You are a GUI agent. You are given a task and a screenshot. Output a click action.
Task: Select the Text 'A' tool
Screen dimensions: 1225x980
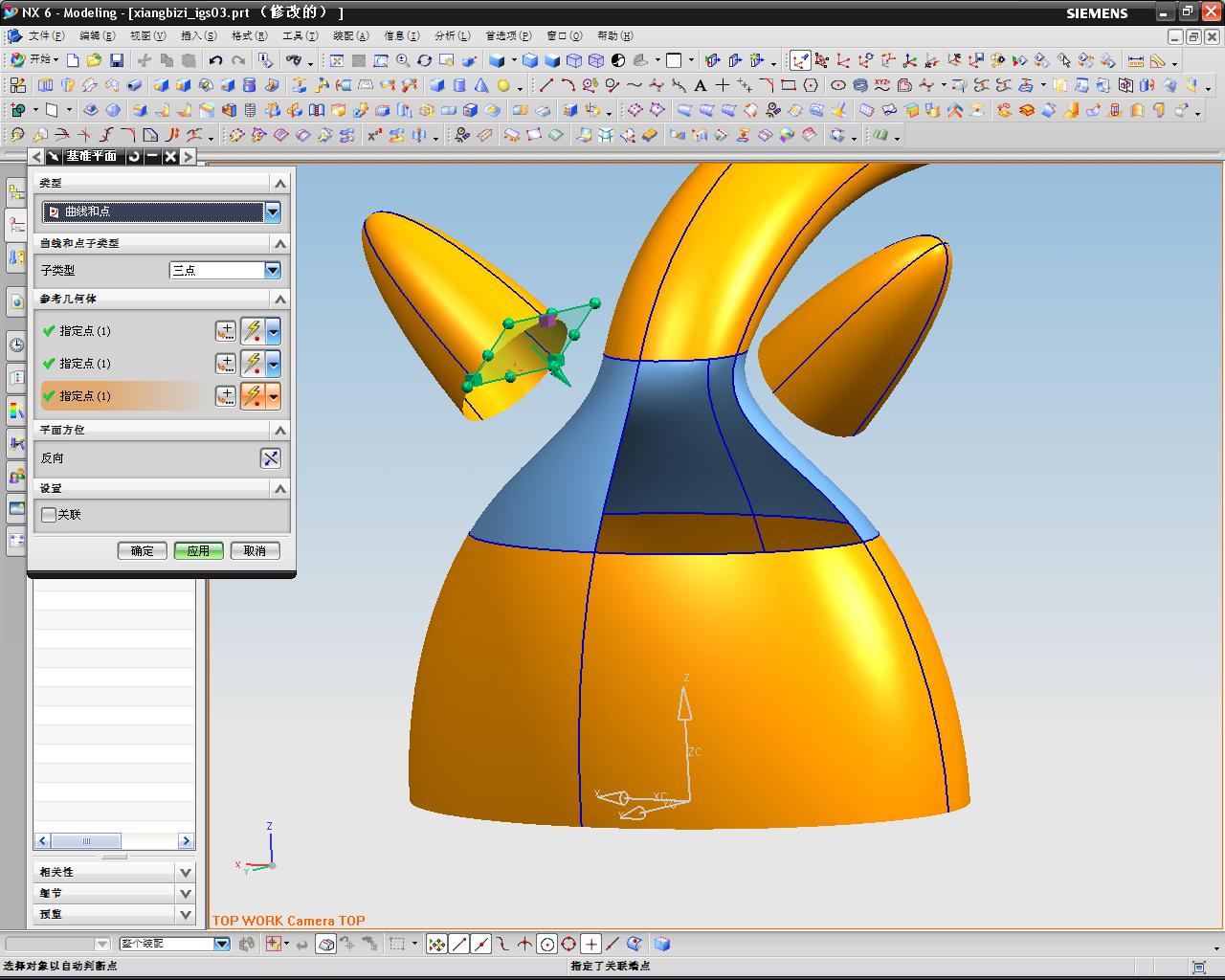[x=701, y=85]
